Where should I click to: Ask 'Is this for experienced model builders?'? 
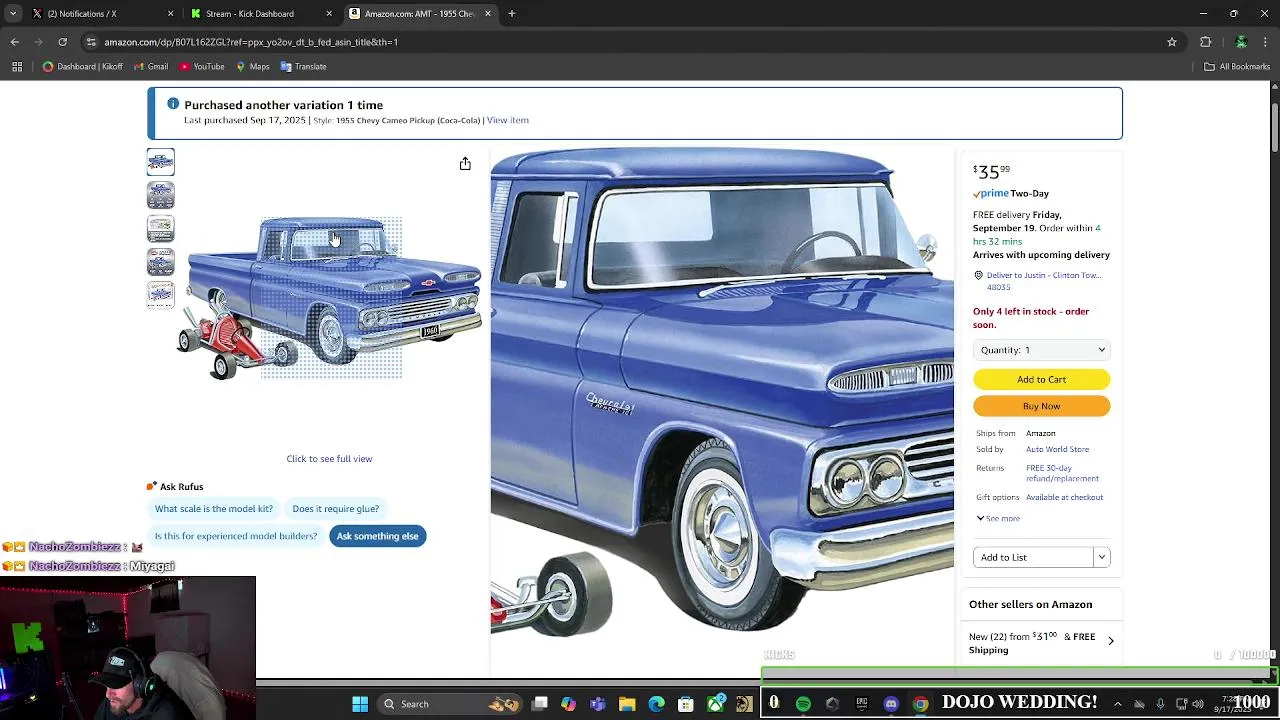point(236,536)
